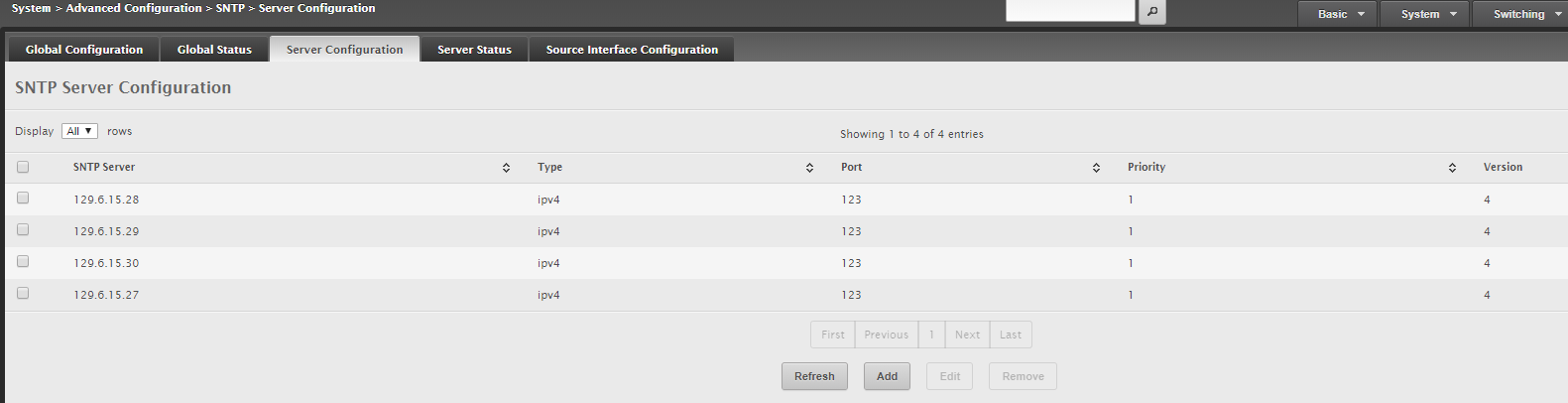Sort by Type column arrows

click(809, 168)
